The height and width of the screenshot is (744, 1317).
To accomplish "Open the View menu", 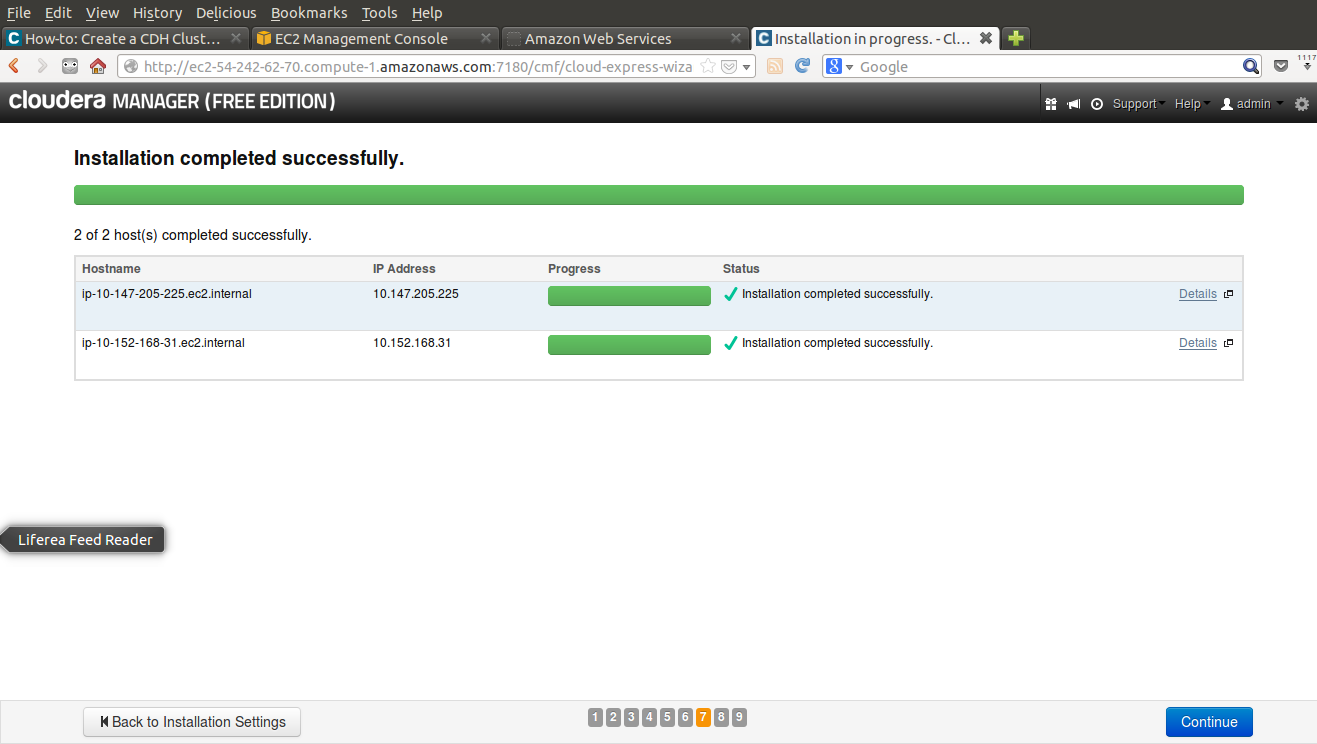I will point(102,12).
